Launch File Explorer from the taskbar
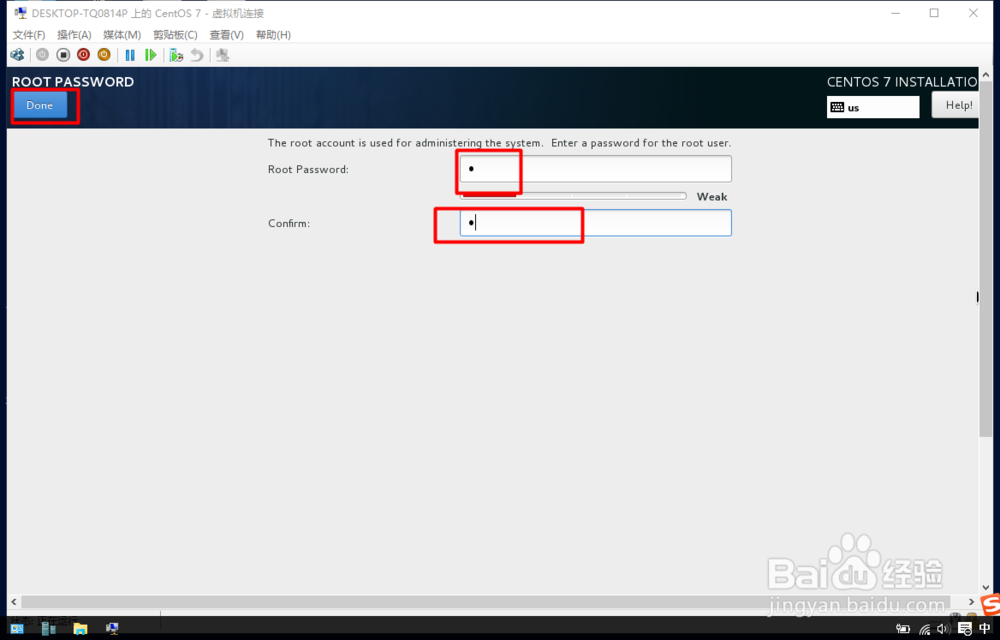1000x640 pixels. [79, 628]
